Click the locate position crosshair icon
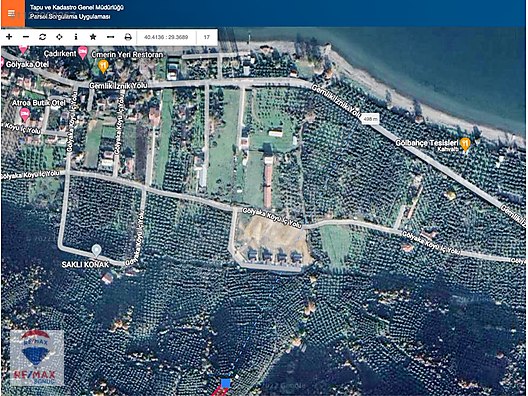Image resolution: width=528 pixels, height=396 pixels. [x=59, y=37]
